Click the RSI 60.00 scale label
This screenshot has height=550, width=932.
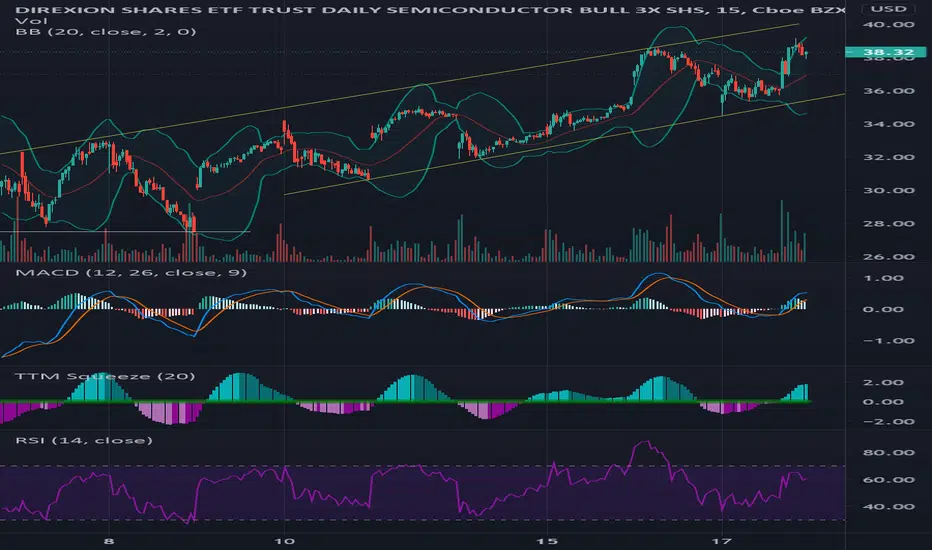pyautogui.click(x=889, y=480)
